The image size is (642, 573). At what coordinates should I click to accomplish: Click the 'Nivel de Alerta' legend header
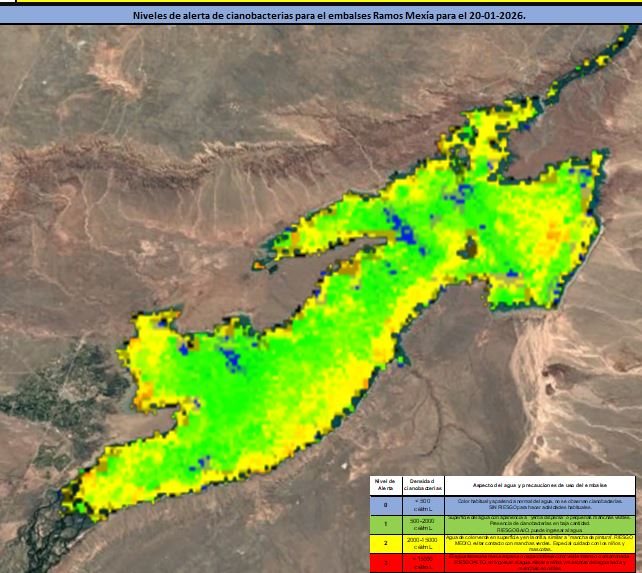coord(385,485)
